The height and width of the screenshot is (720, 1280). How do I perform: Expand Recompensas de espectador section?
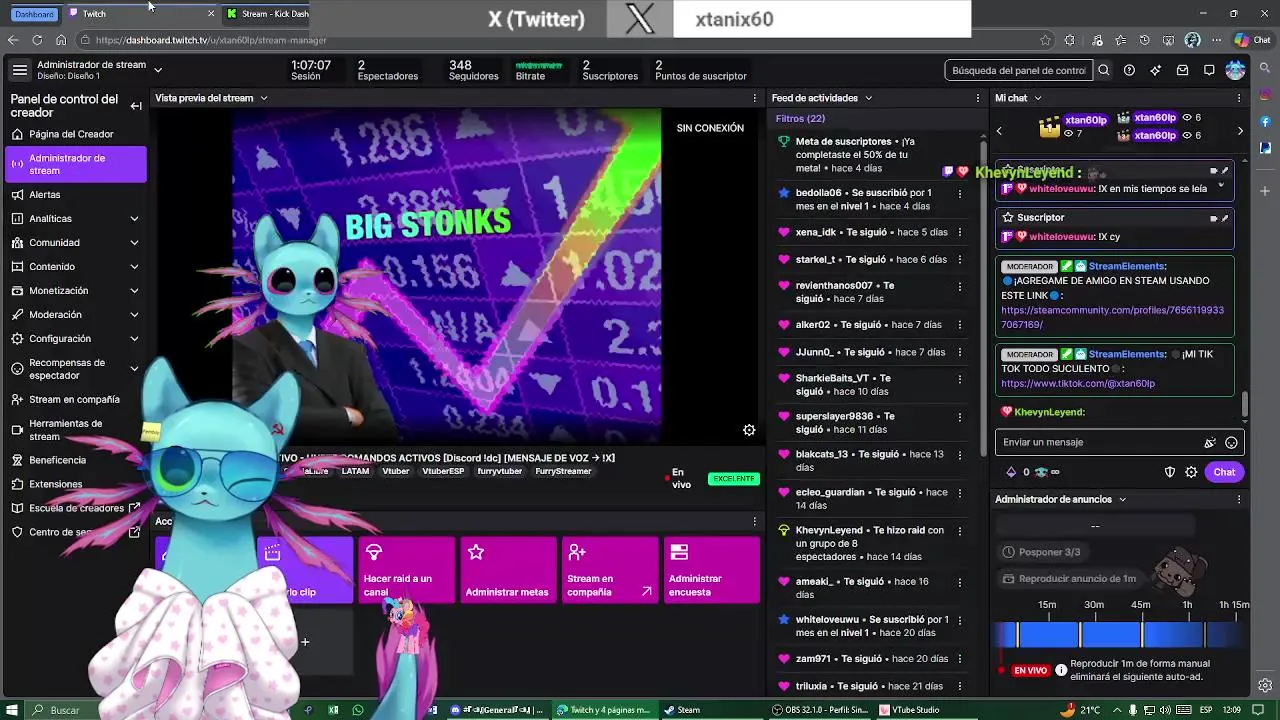[134, 369]
